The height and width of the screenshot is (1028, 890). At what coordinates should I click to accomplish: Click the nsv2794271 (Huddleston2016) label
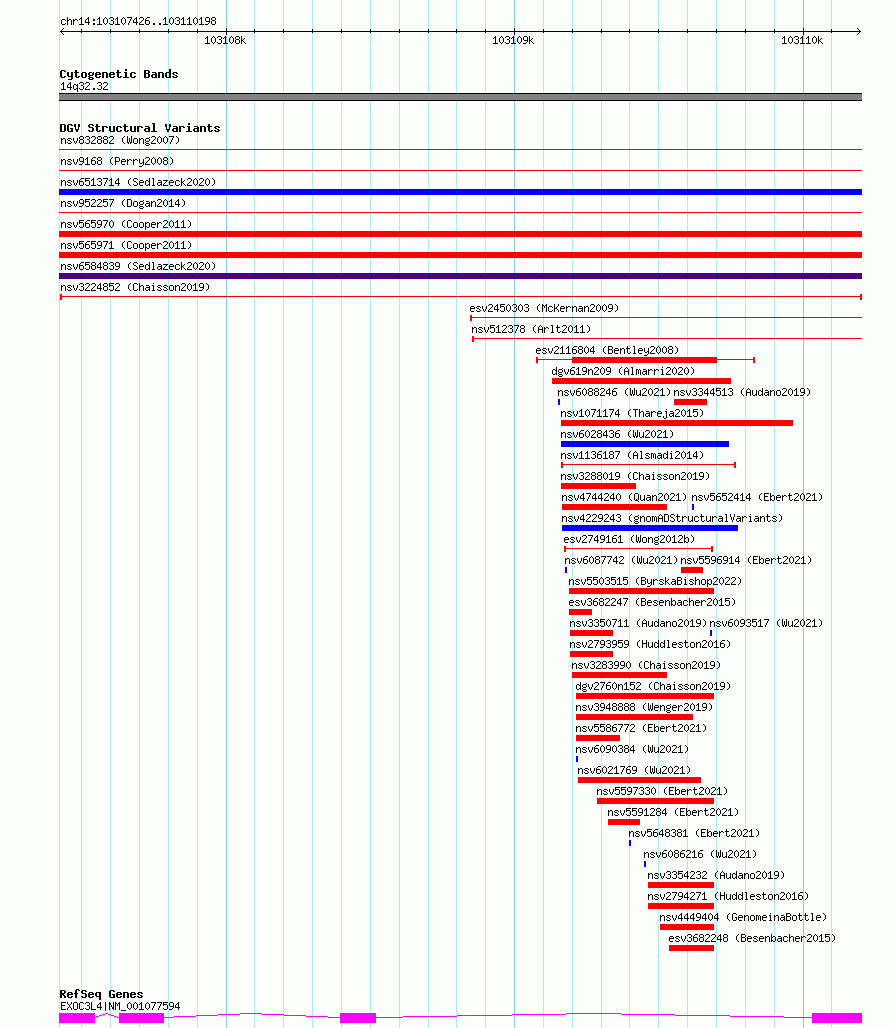click(x=728, y=896)
